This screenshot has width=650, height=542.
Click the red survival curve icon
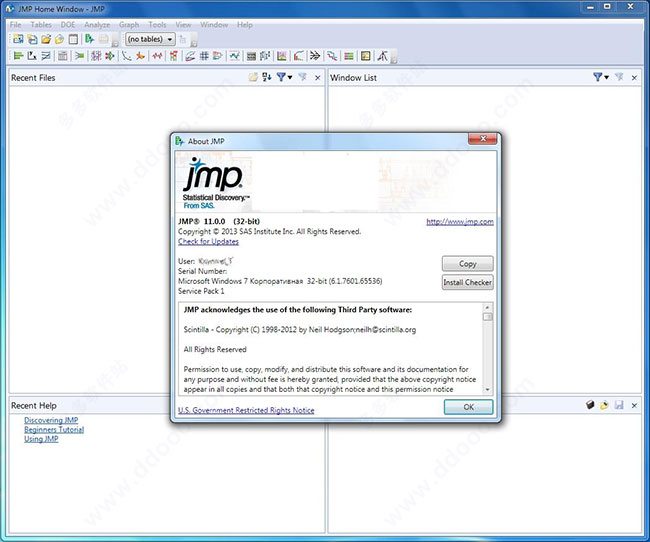pos(298,56)
